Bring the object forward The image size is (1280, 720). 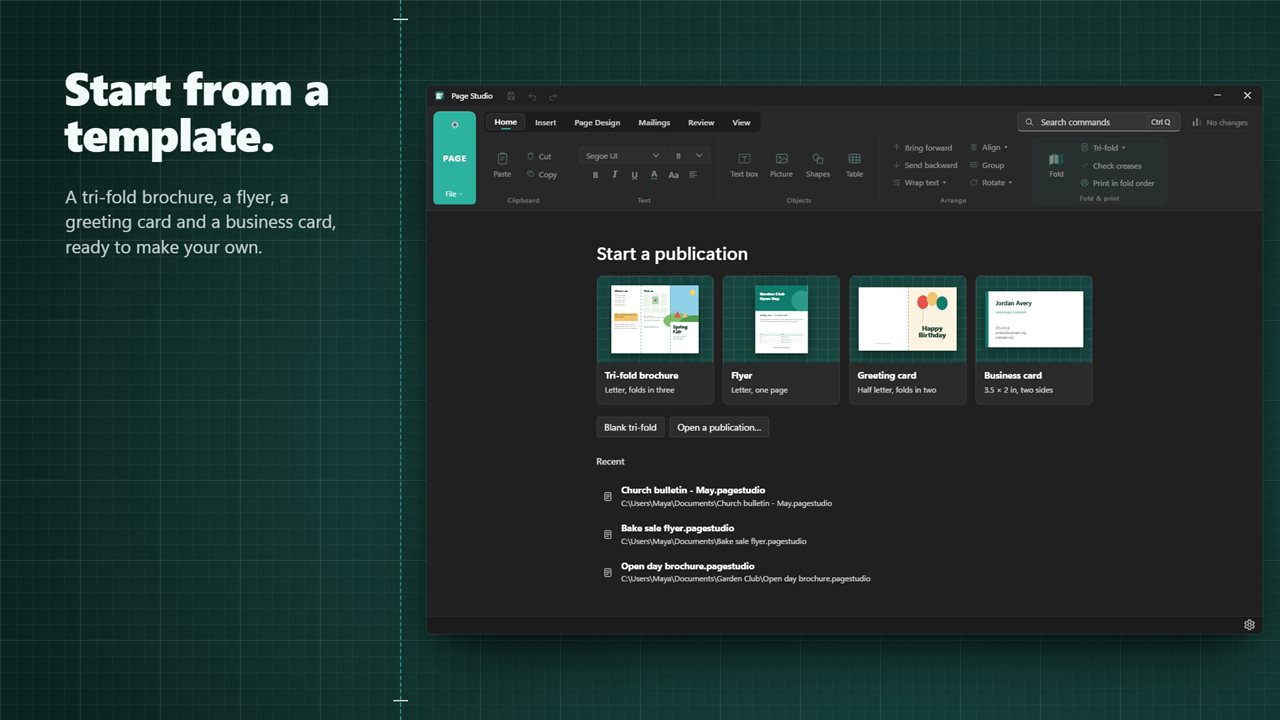click(922, 148)
